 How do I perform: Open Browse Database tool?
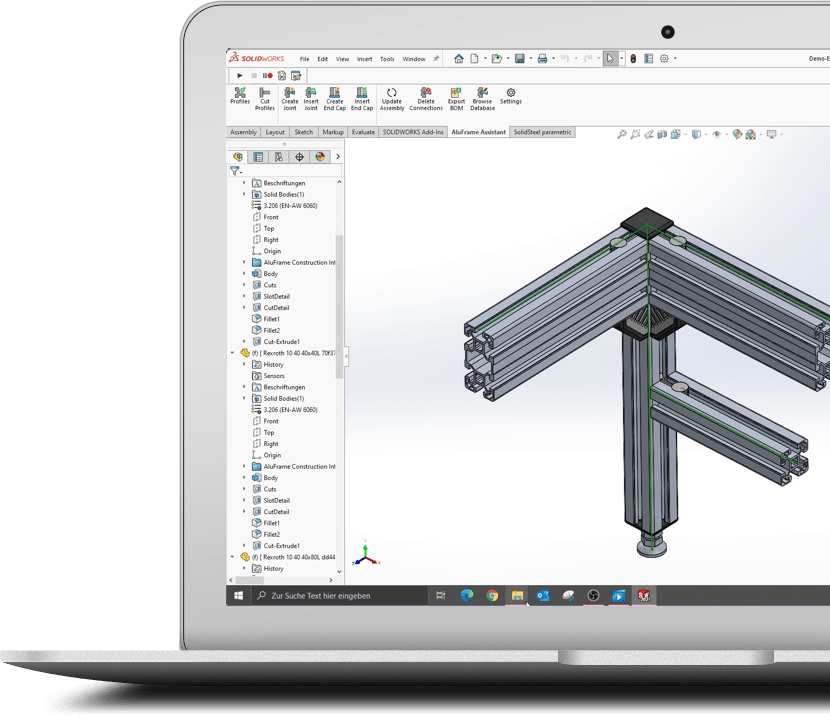[x=482, y=98]
